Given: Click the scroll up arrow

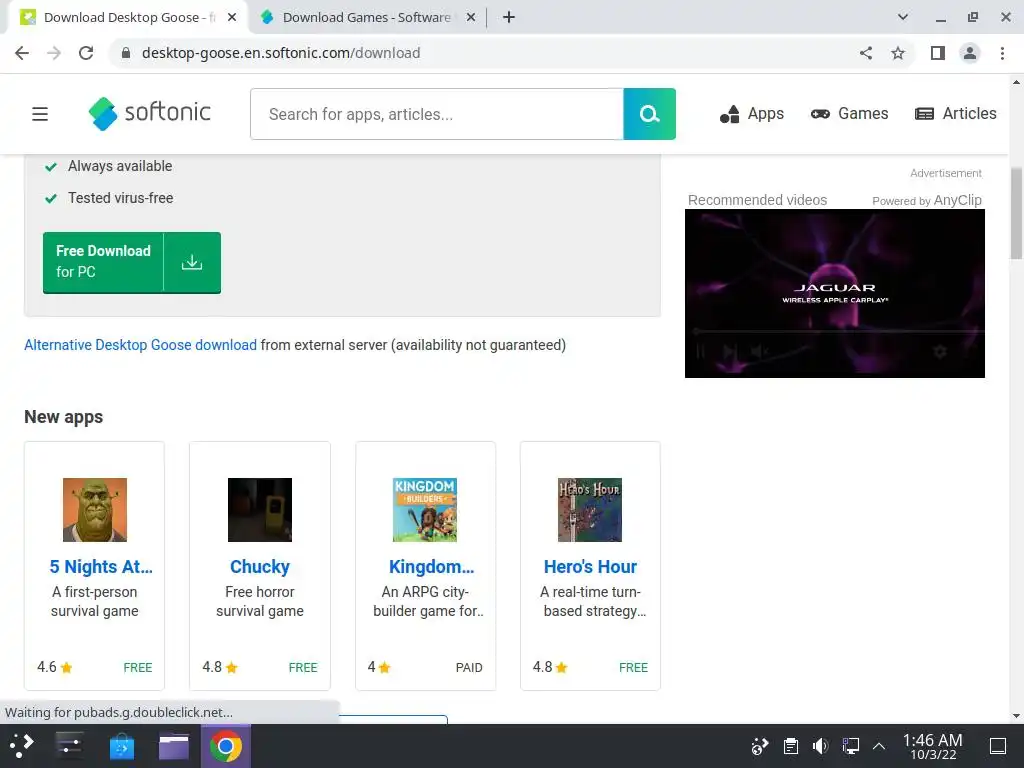Looking at the screenshot, I should tap(1016, 82).
